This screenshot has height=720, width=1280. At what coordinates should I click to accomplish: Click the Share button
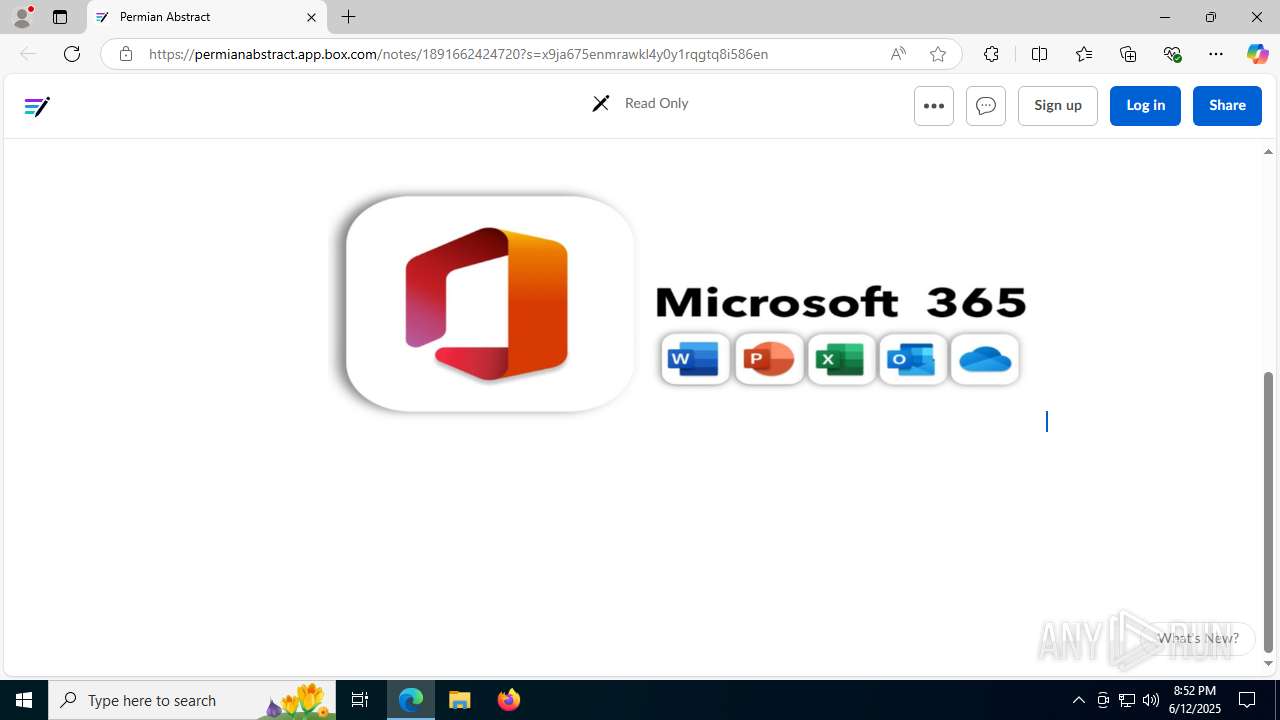tap(1227, 106)
